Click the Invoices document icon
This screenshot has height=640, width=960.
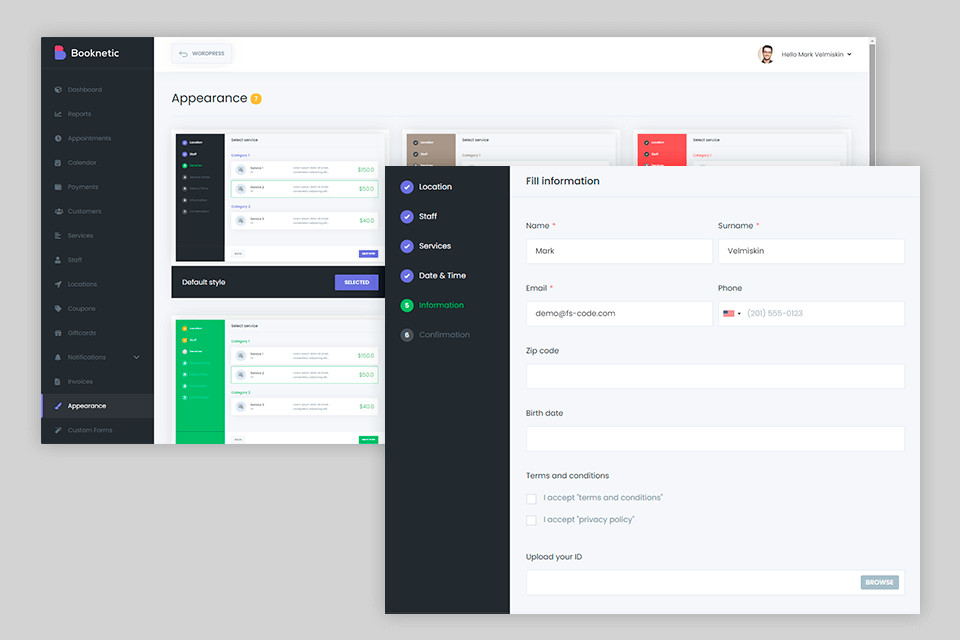58,382
